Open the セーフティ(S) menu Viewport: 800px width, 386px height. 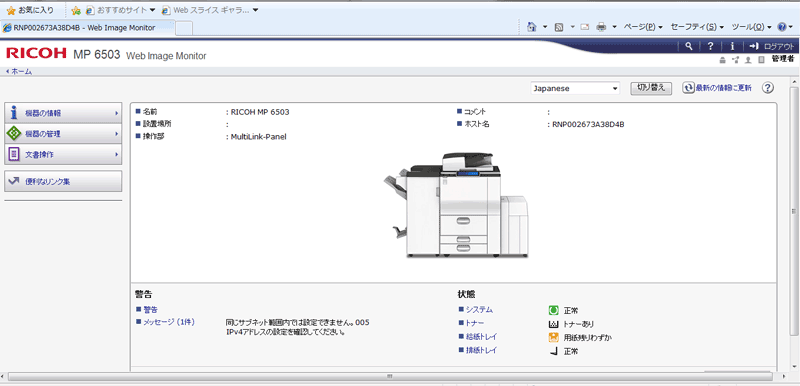697,27
